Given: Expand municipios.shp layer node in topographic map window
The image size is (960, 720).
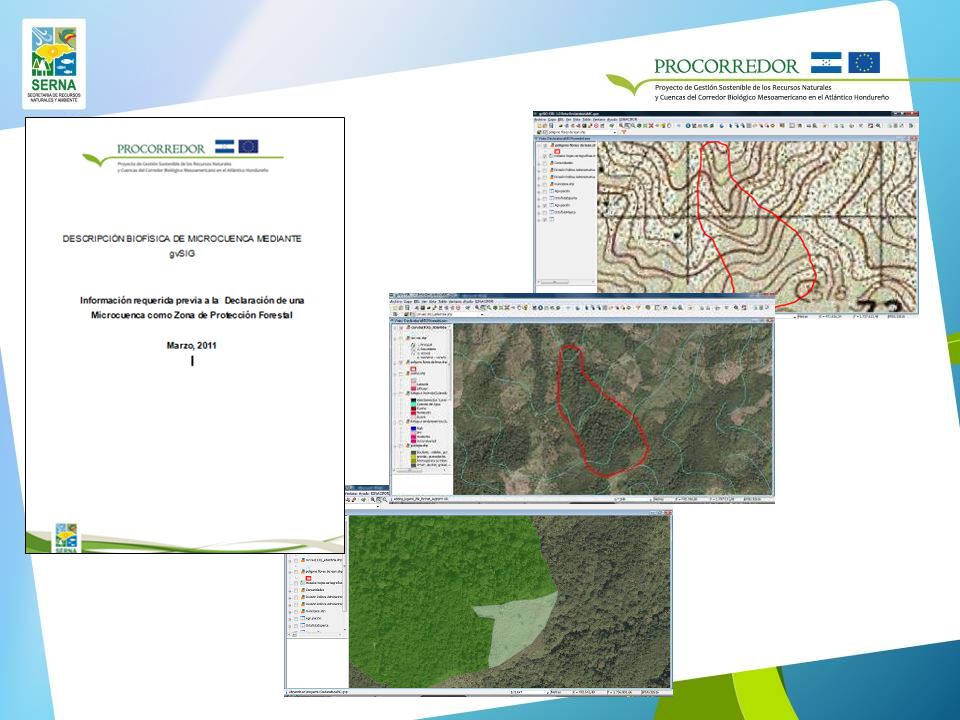Looking at the screenshot, I should pos(539,185).
